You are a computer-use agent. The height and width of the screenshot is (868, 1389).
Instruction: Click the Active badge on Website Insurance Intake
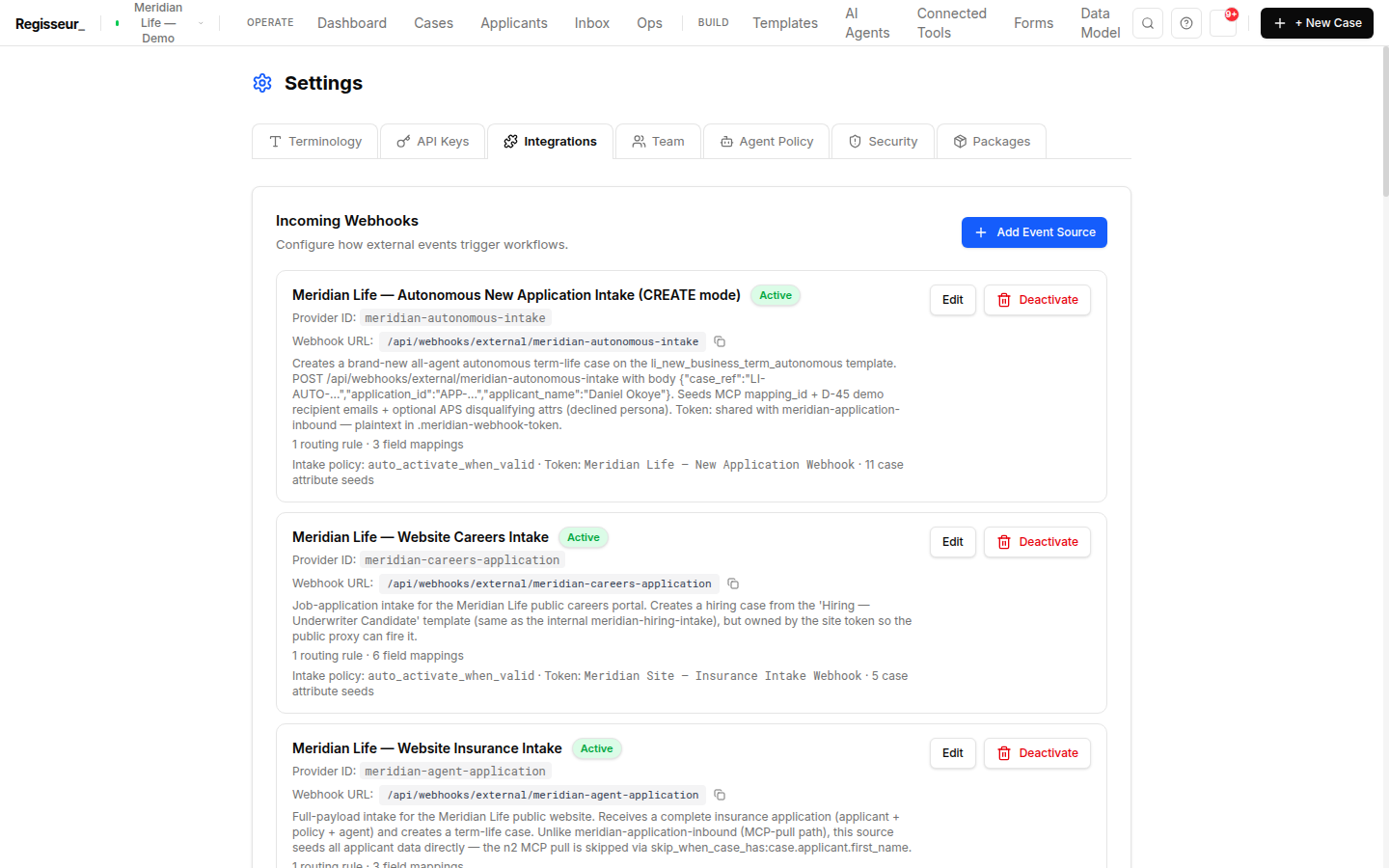click(597, 748)
